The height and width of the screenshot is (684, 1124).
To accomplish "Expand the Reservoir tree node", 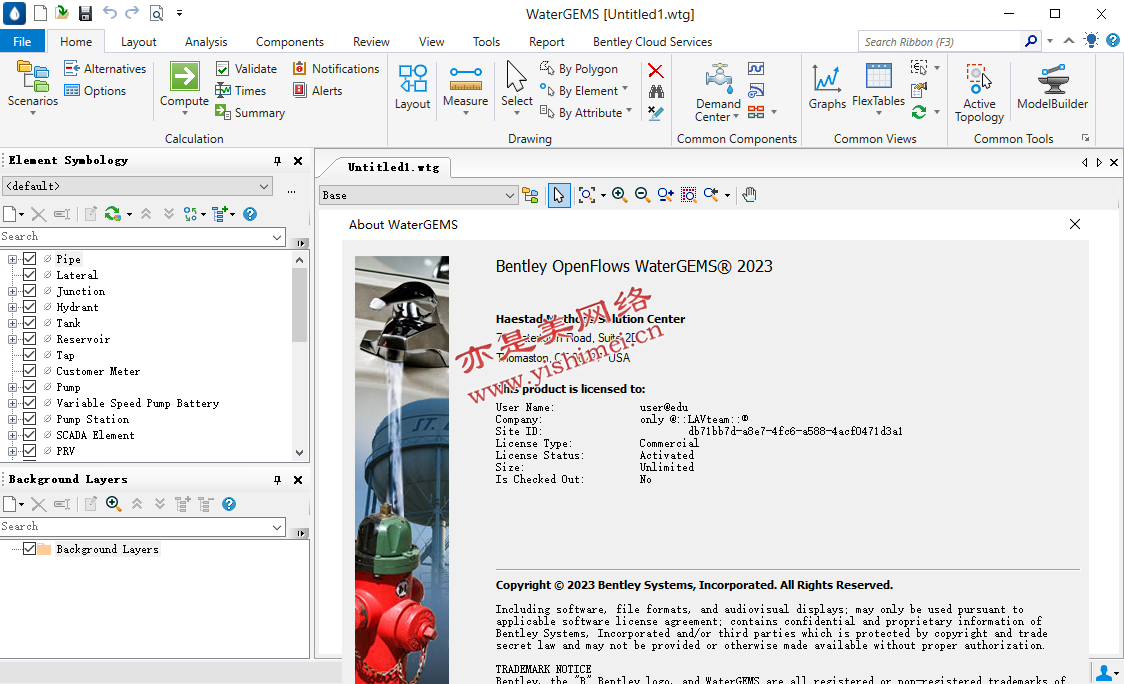I will [x=12, y=339].
